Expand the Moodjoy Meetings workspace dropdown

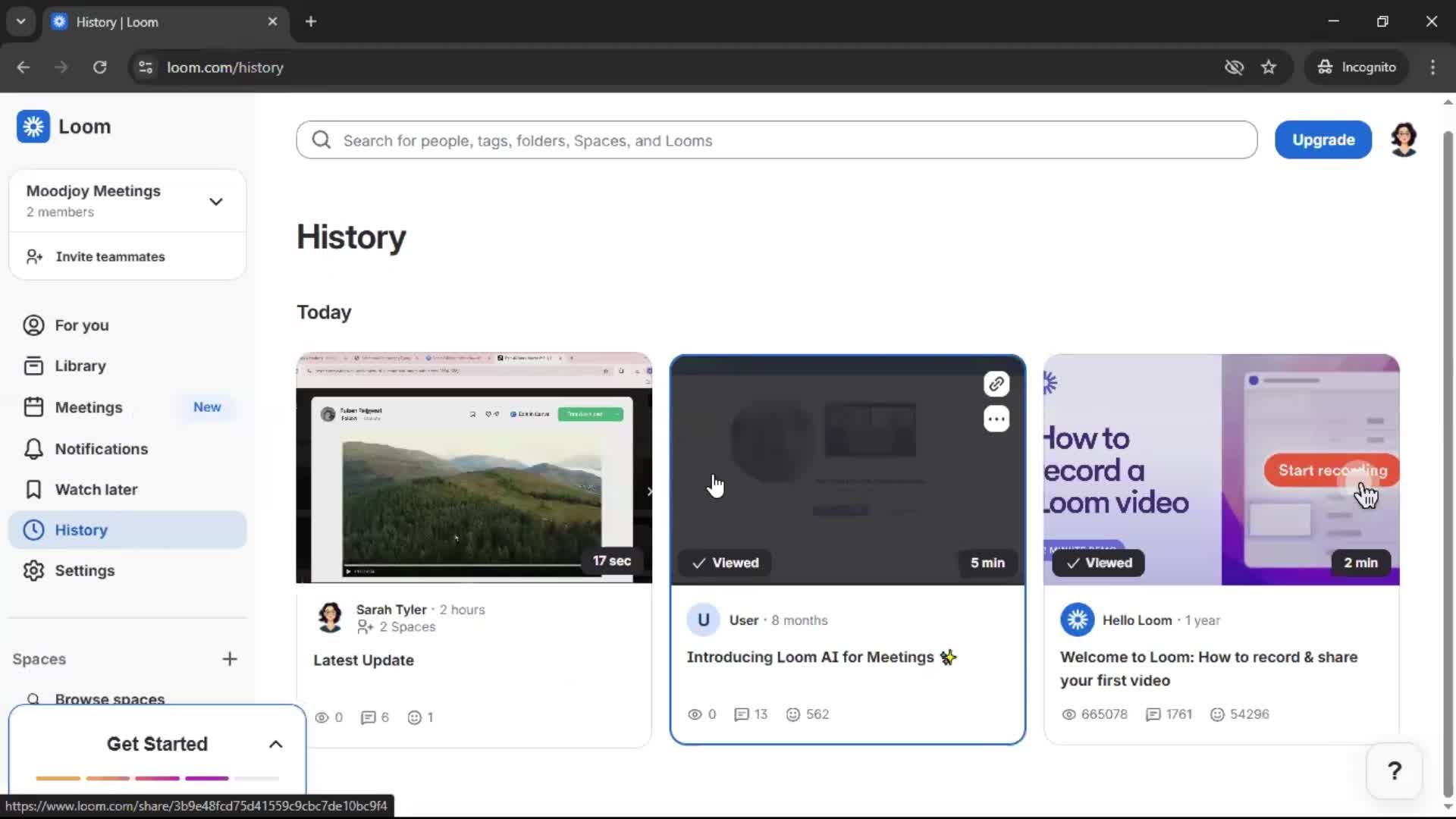tap(216, 201)
